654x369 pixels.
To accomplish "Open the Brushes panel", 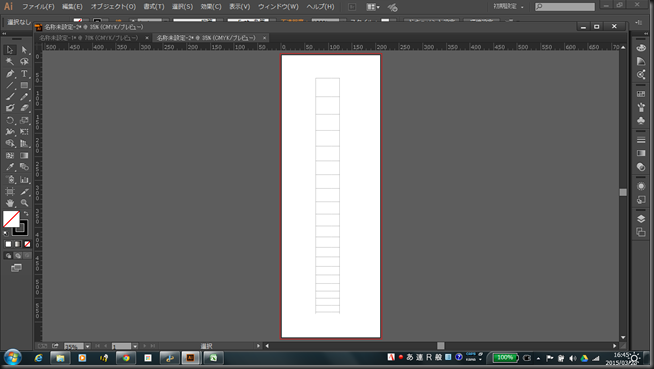I will tap(641, 108).
